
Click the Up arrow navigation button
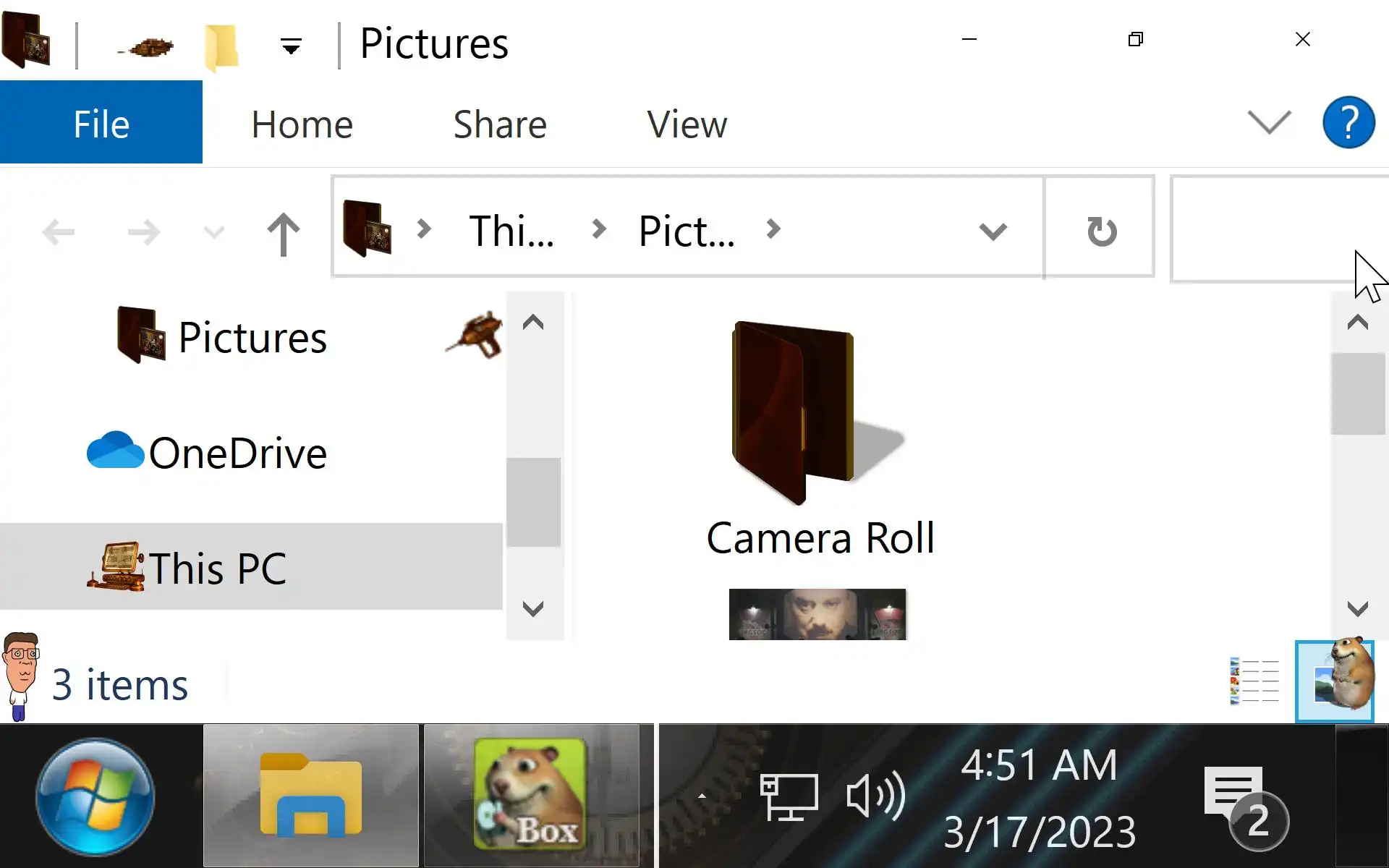[x=283, y=234]
